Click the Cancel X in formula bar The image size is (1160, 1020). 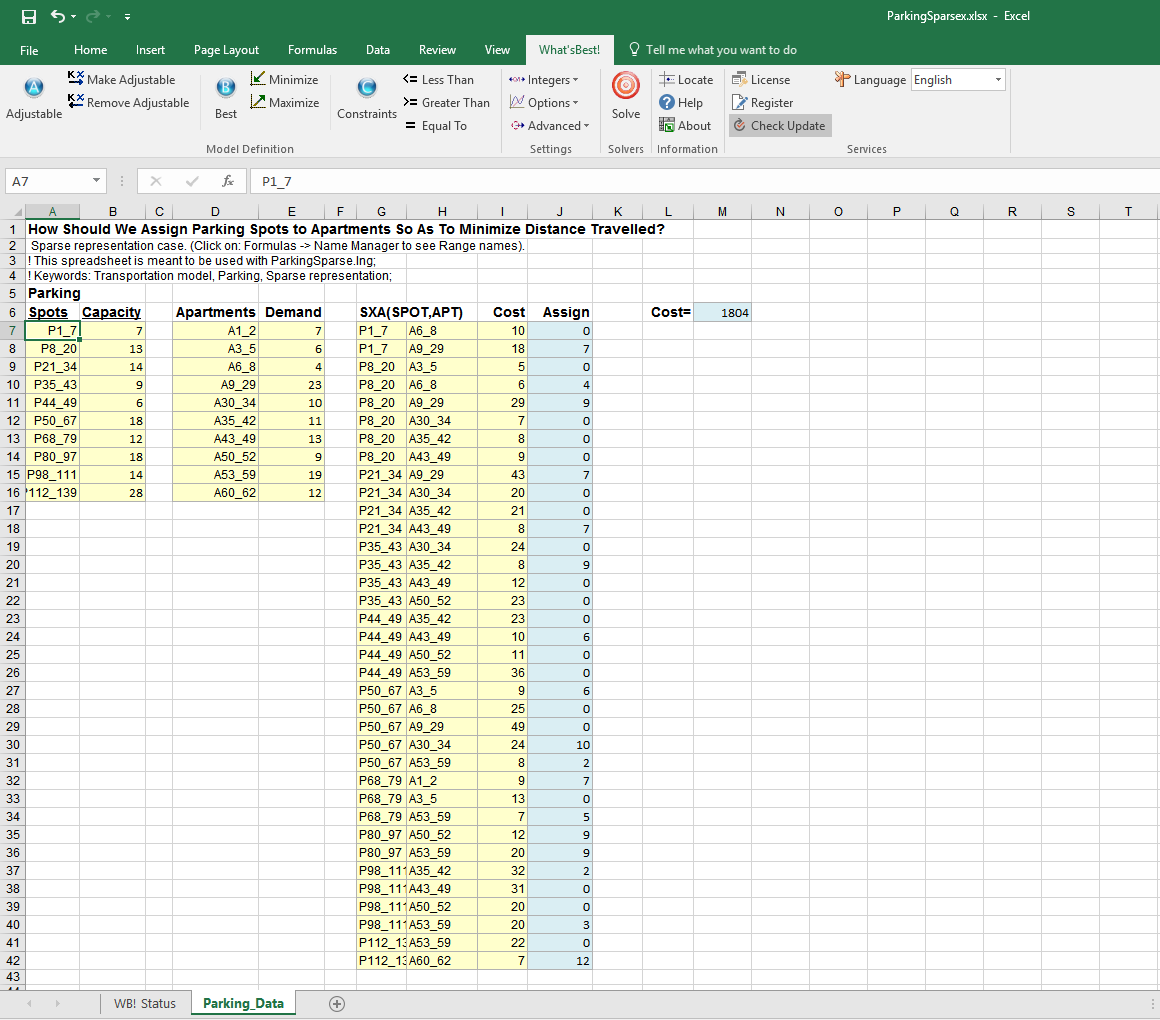click(x=155, y=180)
